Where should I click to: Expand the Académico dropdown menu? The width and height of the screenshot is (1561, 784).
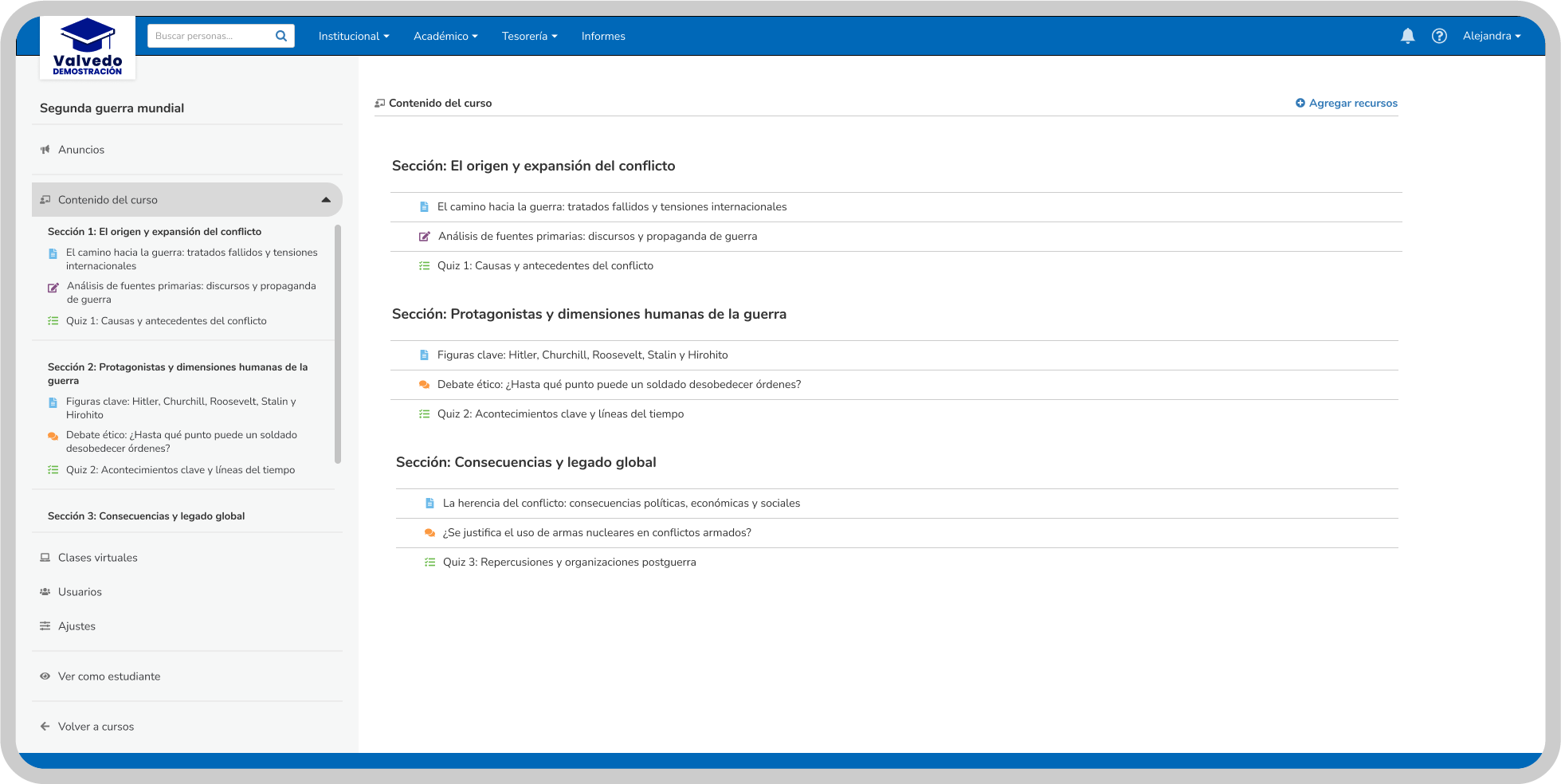pyautogui.click(x=445, y=37)
